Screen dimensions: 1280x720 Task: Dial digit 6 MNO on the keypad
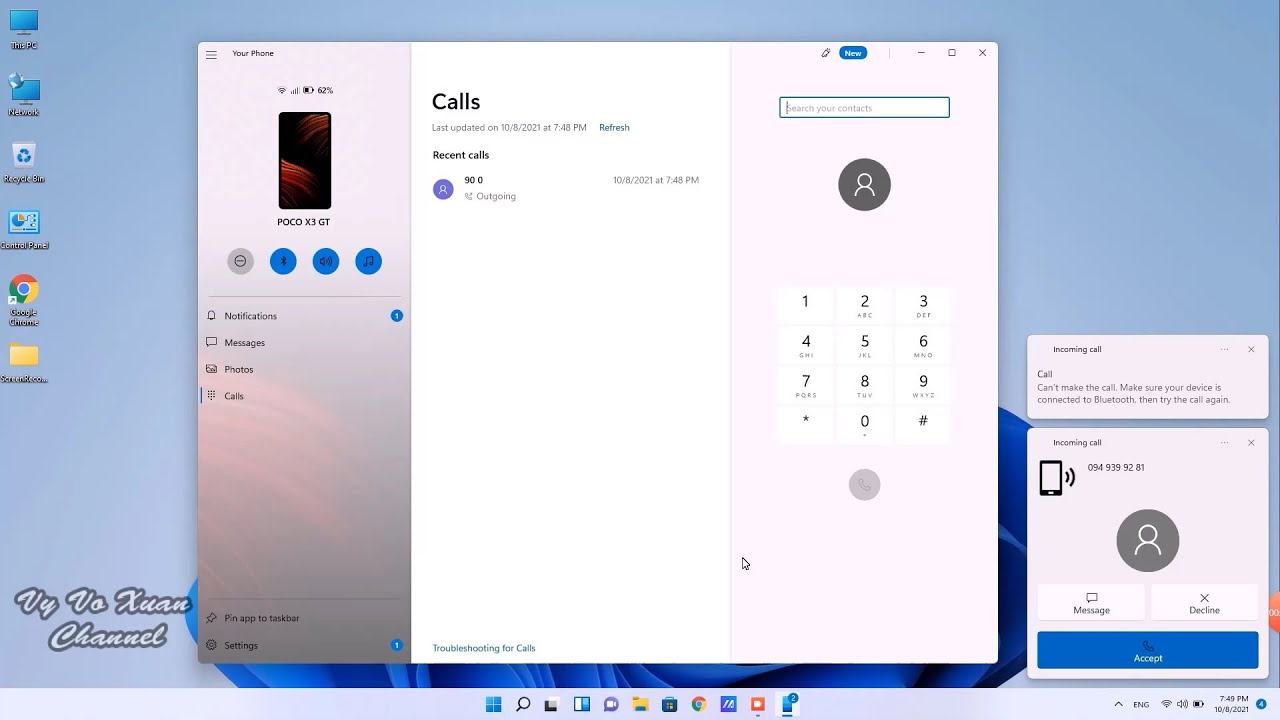coord(923,345)
